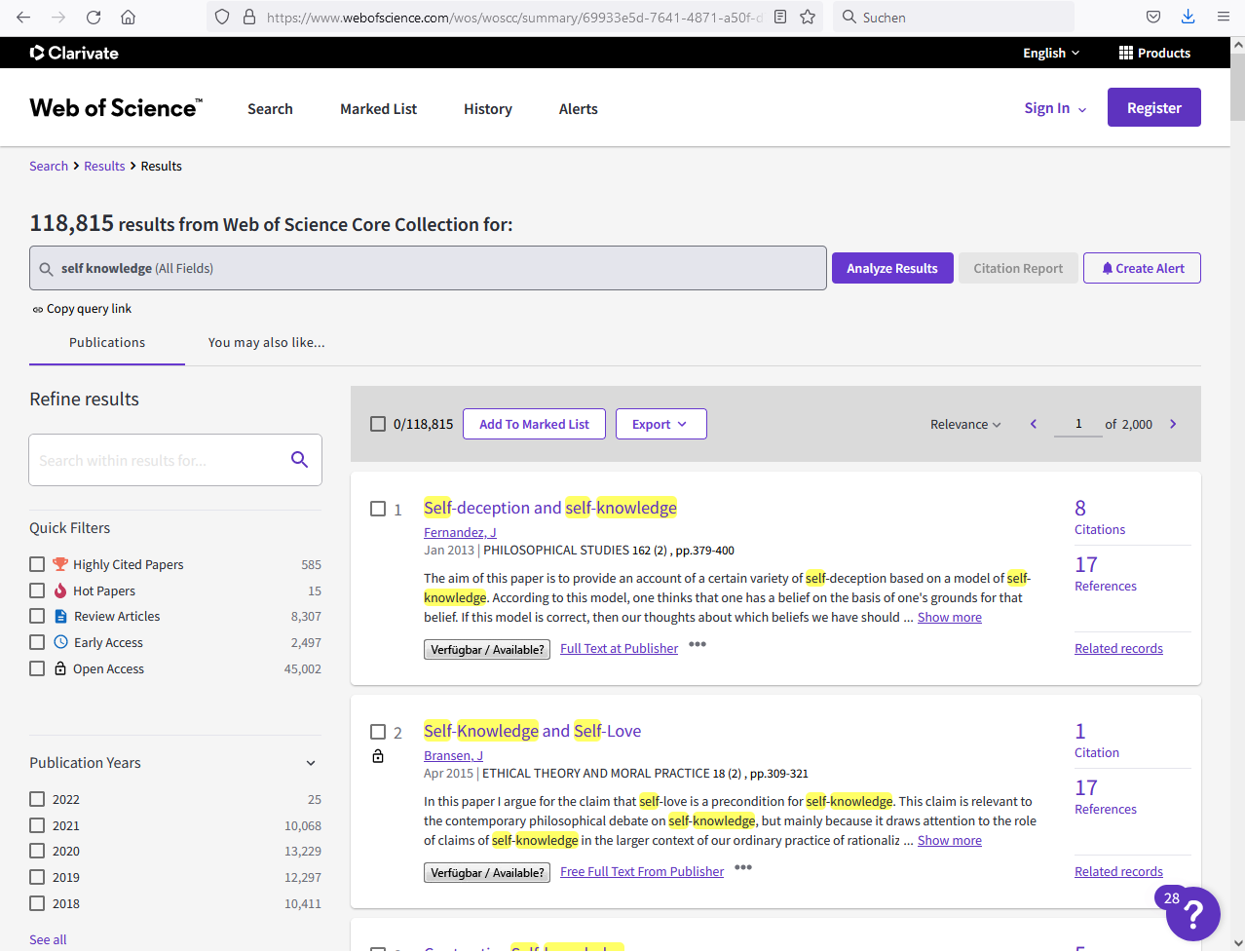This screenshot has width=1245, height=952.
Task: Check the box for result 1
Action: click(378, 509)
